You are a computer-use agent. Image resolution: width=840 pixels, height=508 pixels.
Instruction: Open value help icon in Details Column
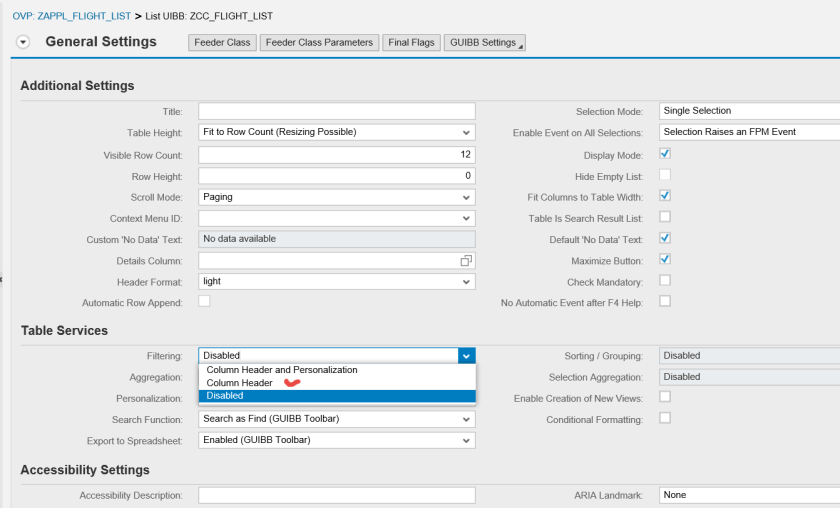[x=466, y=261]
